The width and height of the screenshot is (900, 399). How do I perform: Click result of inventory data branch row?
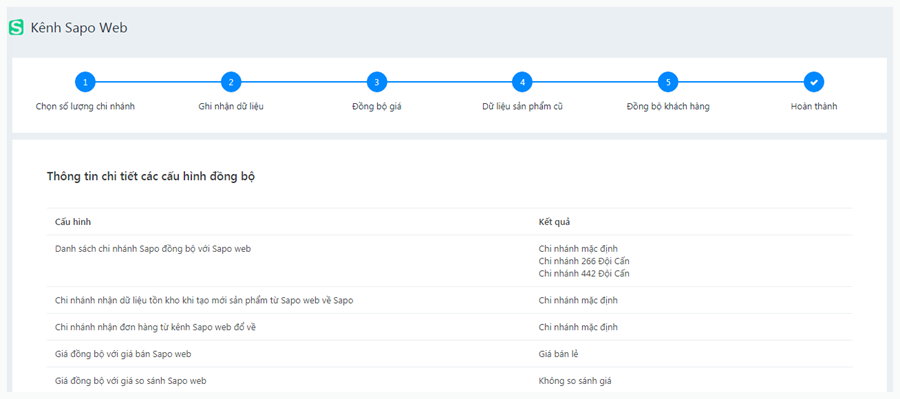click(578, 300)
